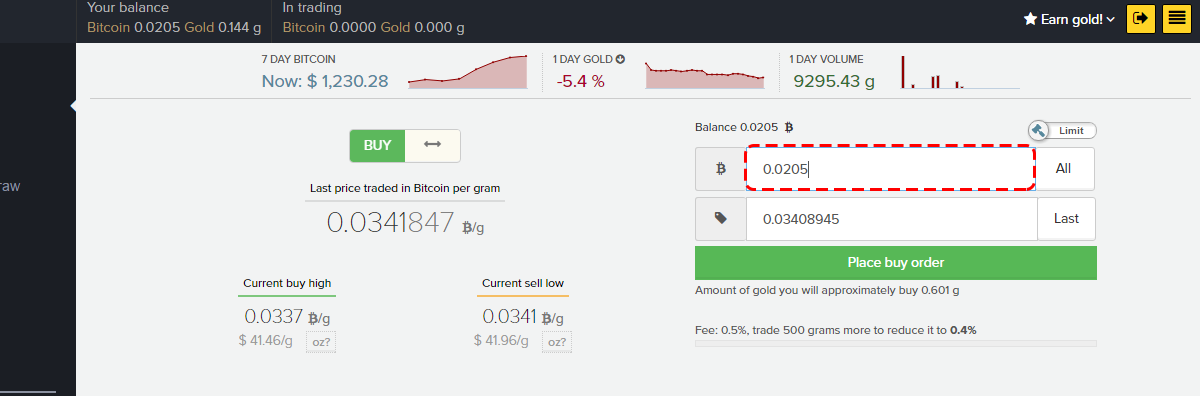Image resolution: width=1200 pixels, height=396 pixels.
Task: Toggle the Limit order switch
Action: (1063, 131)
